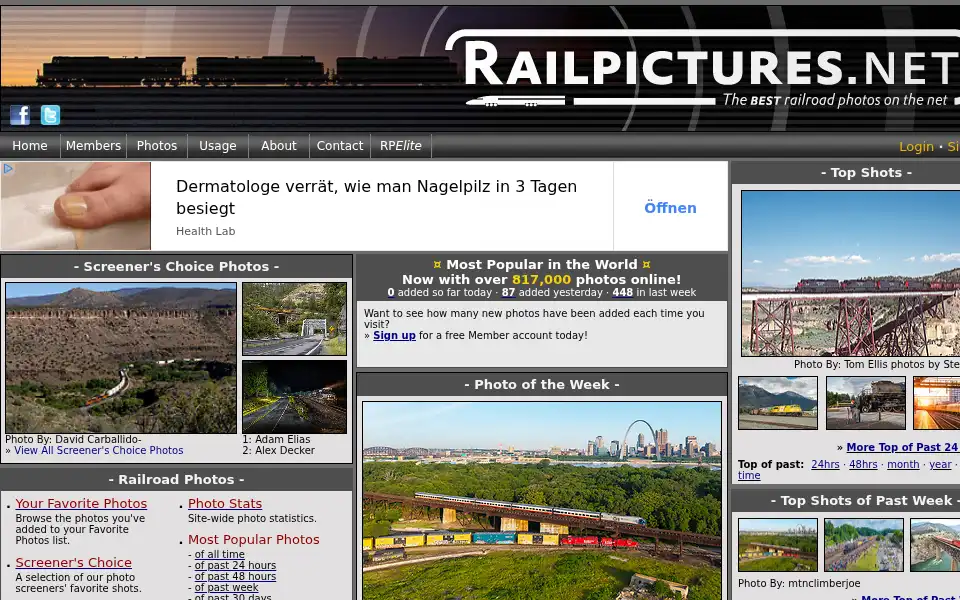The width and height of the screenshot is (960, 600).
Task: Click the Photo Stats link
Action: coord(225,503)
